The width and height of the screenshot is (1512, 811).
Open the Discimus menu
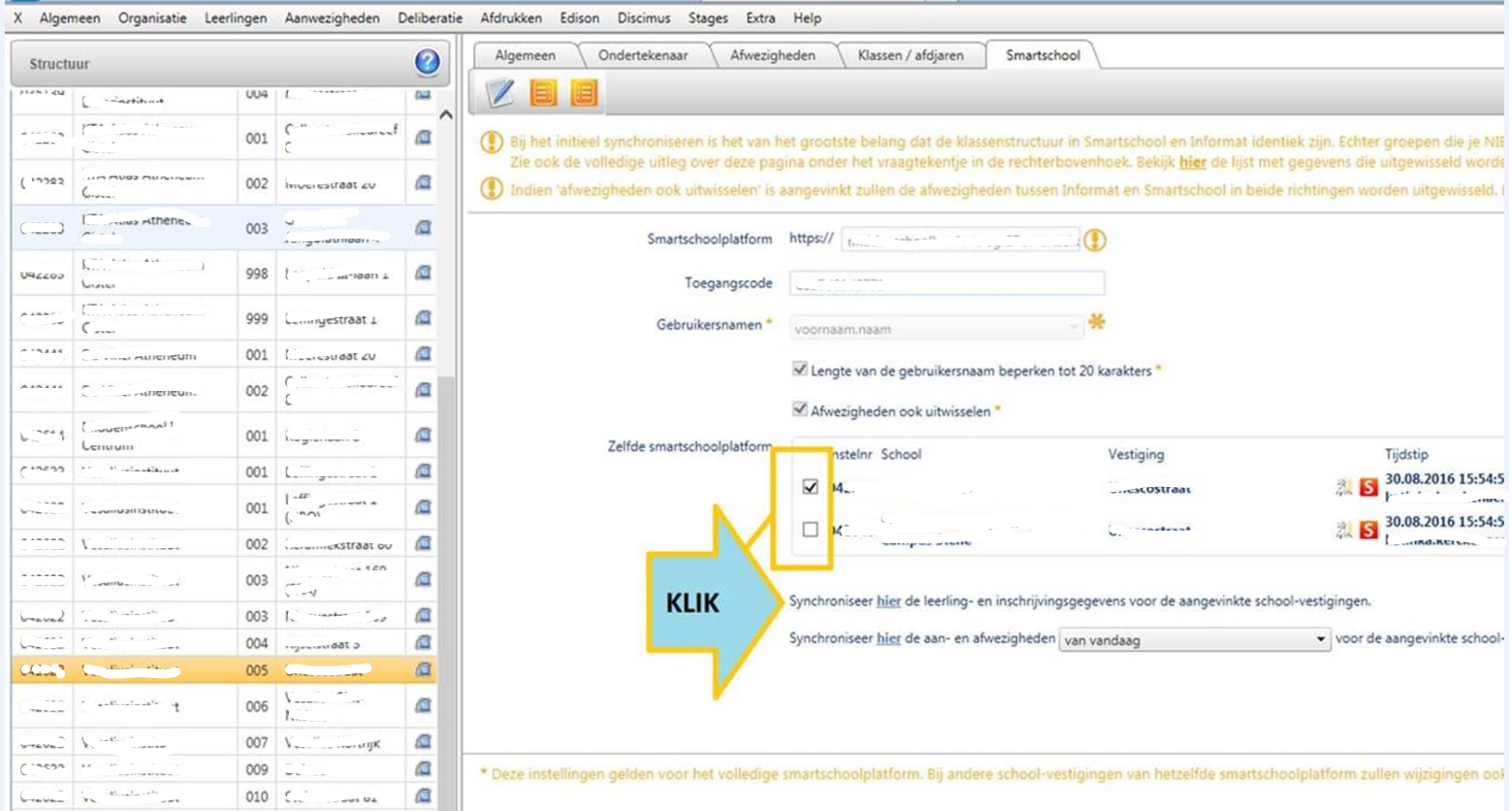tap(644, 18)
